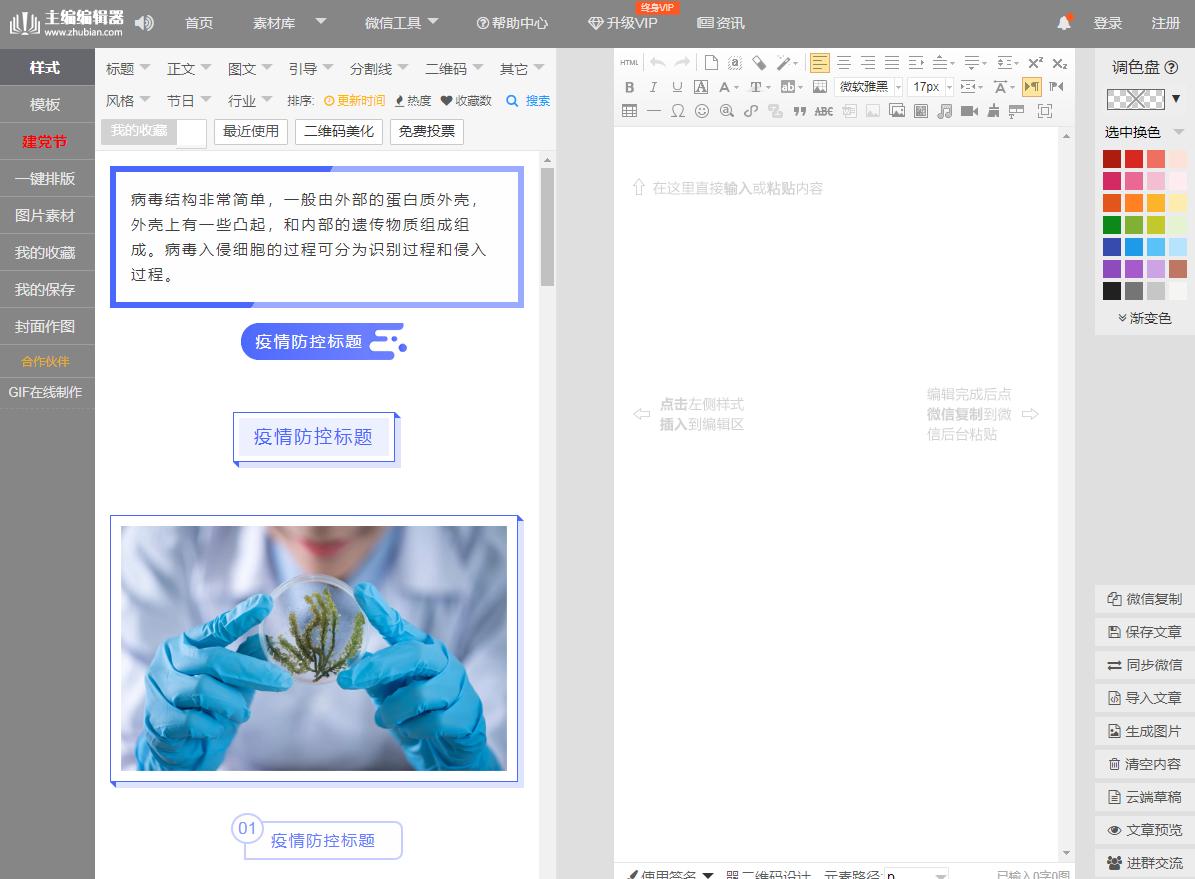Click the undo arrow in the editor toolbar
The image size is (1195, 879).
659,62
